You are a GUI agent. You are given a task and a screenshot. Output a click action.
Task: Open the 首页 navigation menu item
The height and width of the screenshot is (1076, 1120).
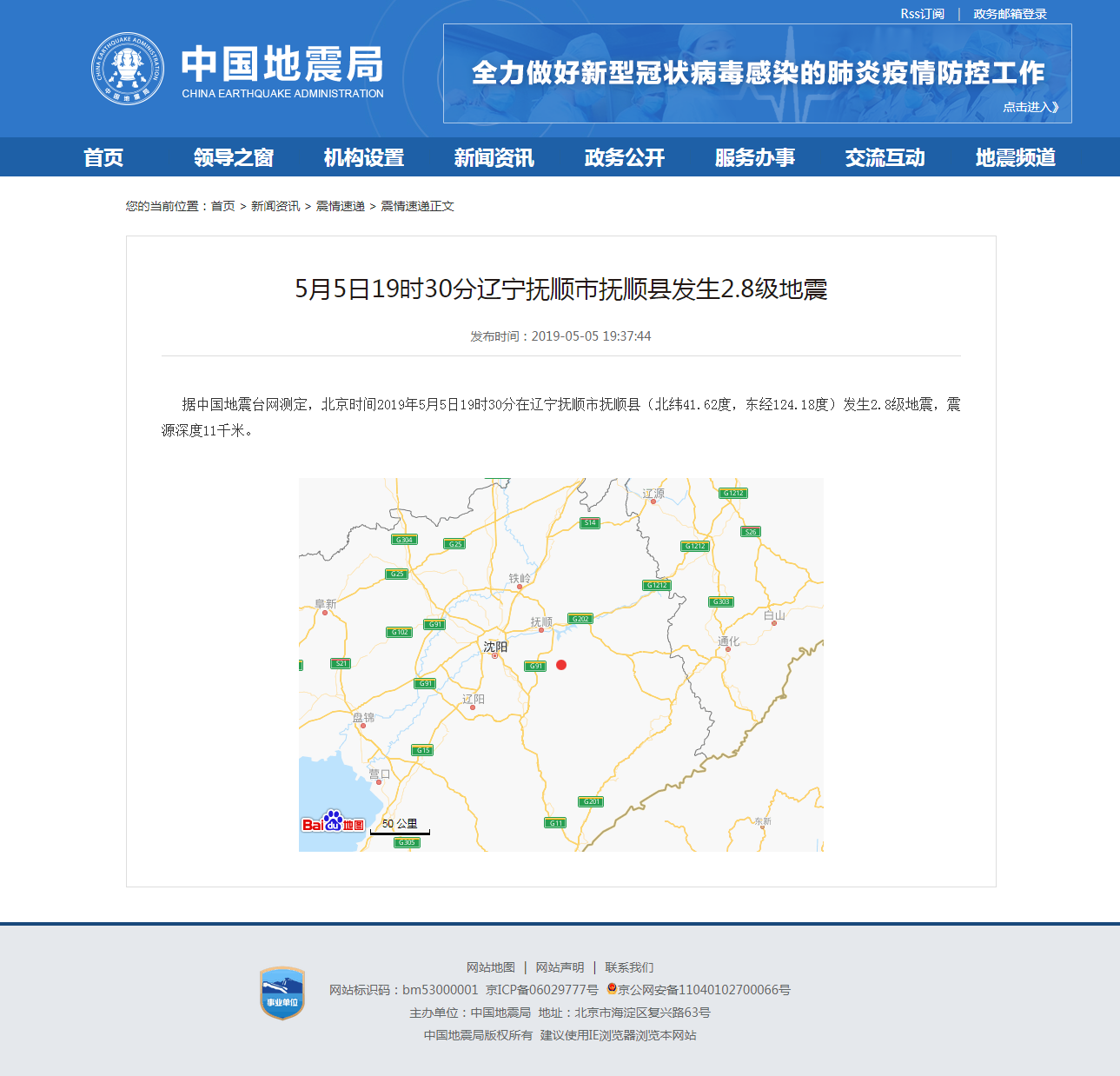click(103, 157)
